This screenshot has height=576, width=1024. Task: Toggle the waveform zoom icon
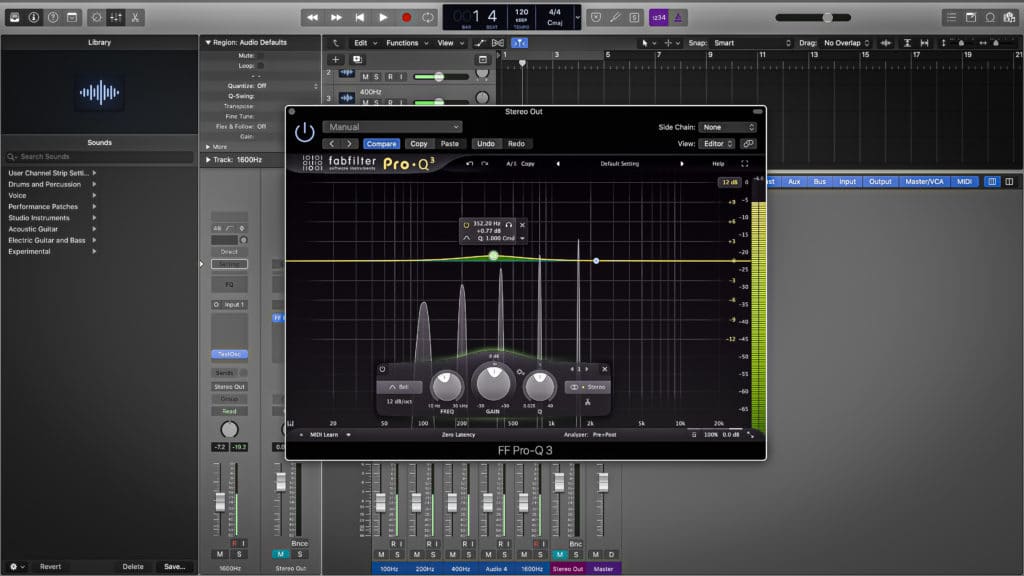[x=886, y=43]
